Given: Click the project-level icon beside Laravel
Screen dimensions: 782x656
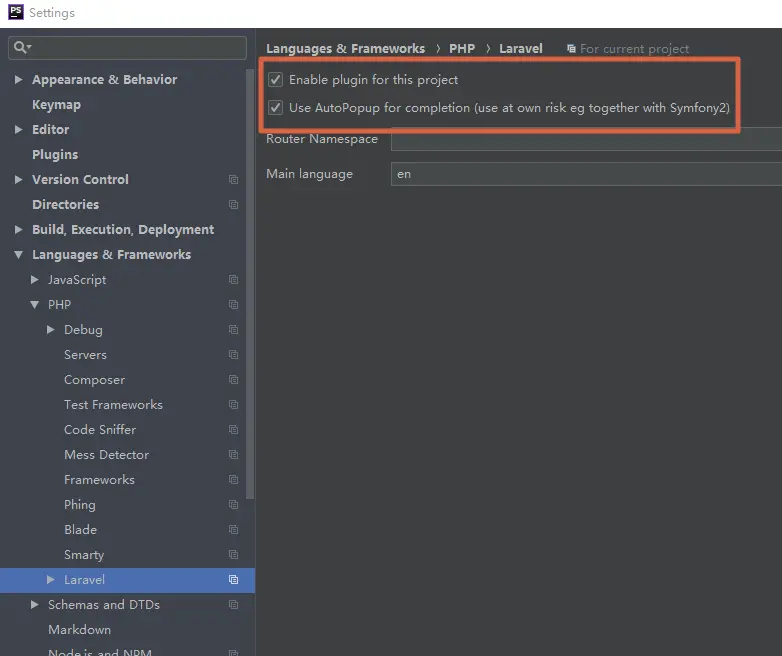Looking at the screenshot, I should click(233, 580).
